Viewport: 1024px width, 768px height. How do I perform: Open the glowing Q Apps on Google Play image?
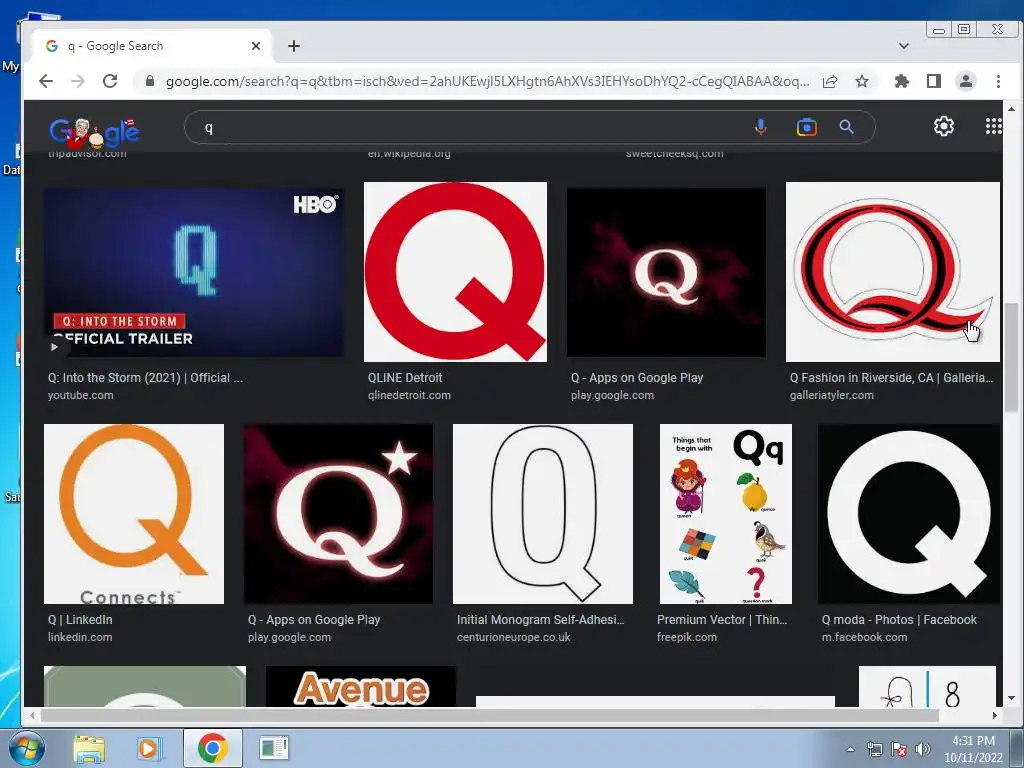[666, 272]
